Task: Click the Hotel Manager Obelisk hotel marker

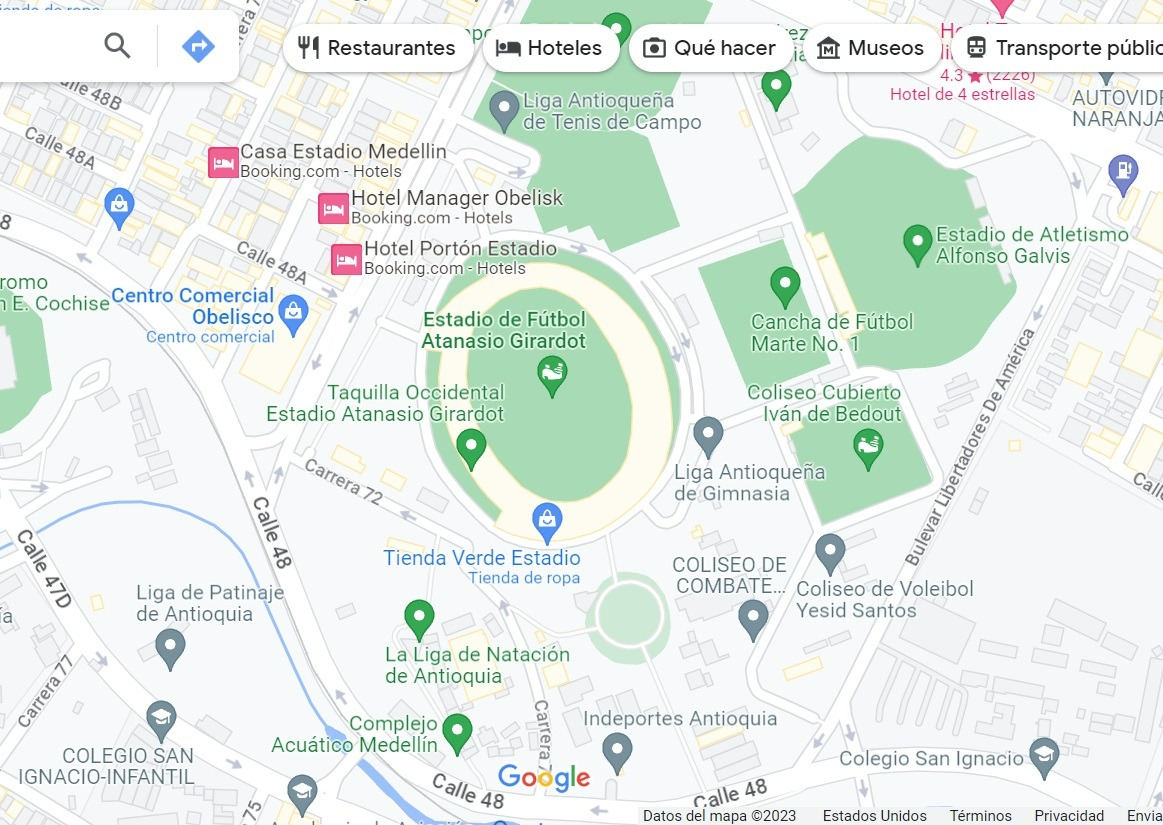Action: [x=333, y=209]
